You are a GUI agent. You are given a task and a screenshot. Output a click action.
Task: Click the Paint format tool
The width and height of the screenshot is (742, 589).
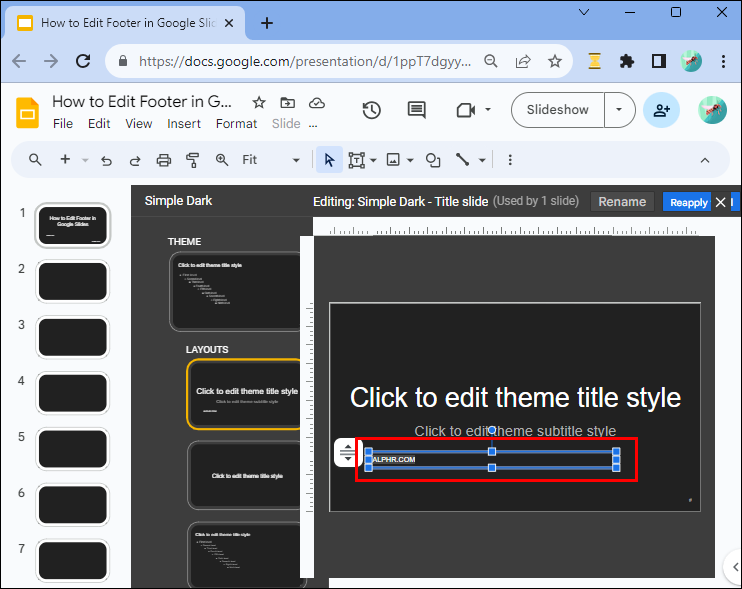[192, 160]
